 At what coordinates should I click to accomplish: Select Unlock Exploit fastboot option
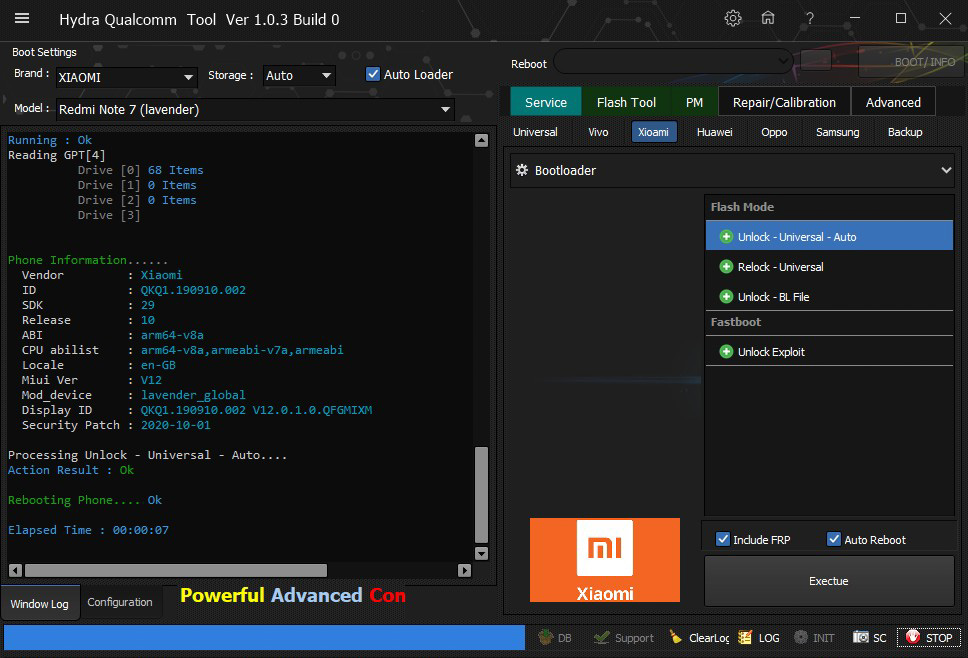(x=771, y=352)
